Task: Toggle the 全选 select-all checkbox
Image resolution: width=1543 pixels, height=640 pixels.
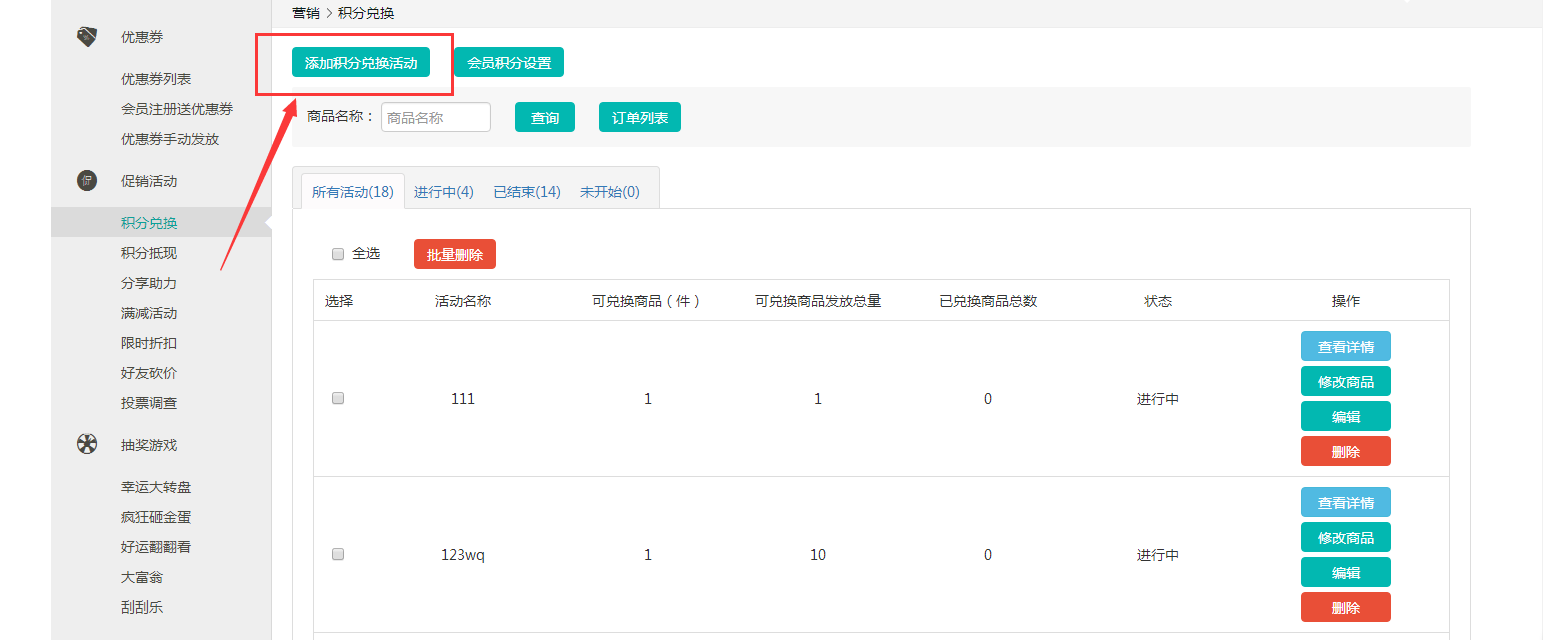Action: tap(338, 254)
